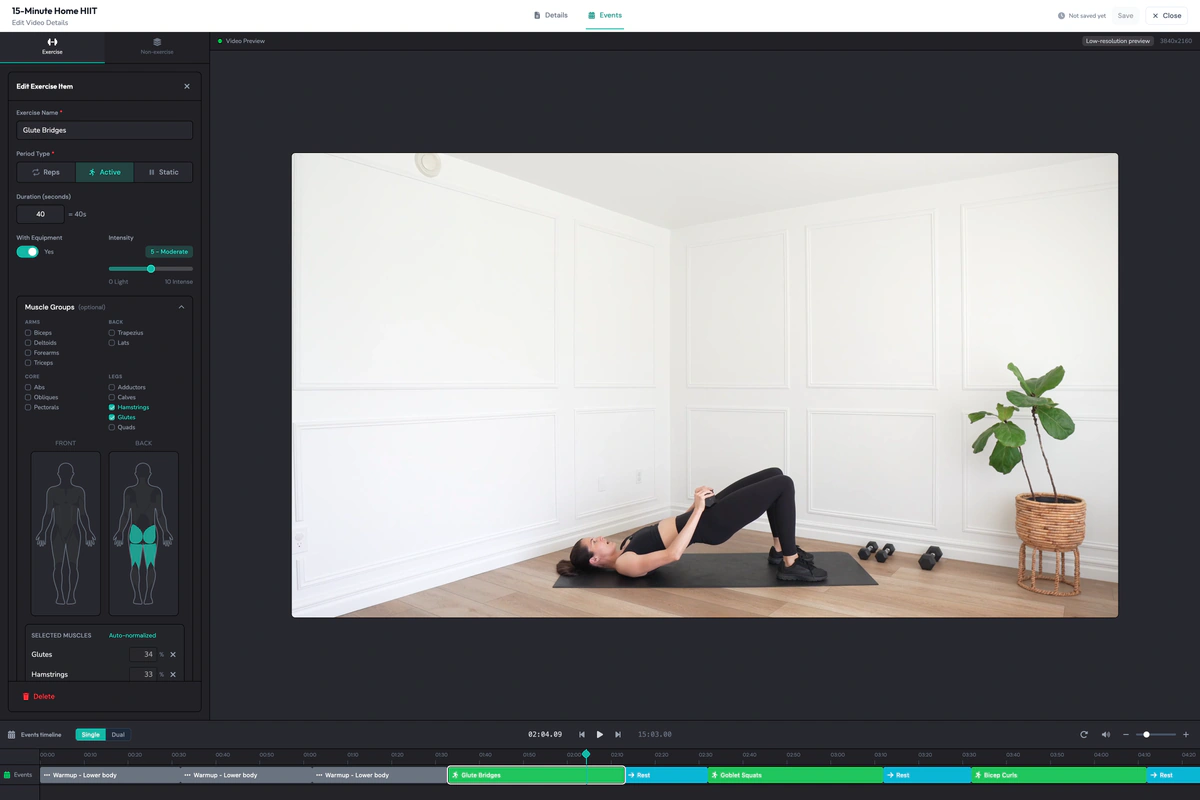1200x800 pixels.
Task: Select Dual timeline mode
Action: pyautogui.click(x=118, y=735)
